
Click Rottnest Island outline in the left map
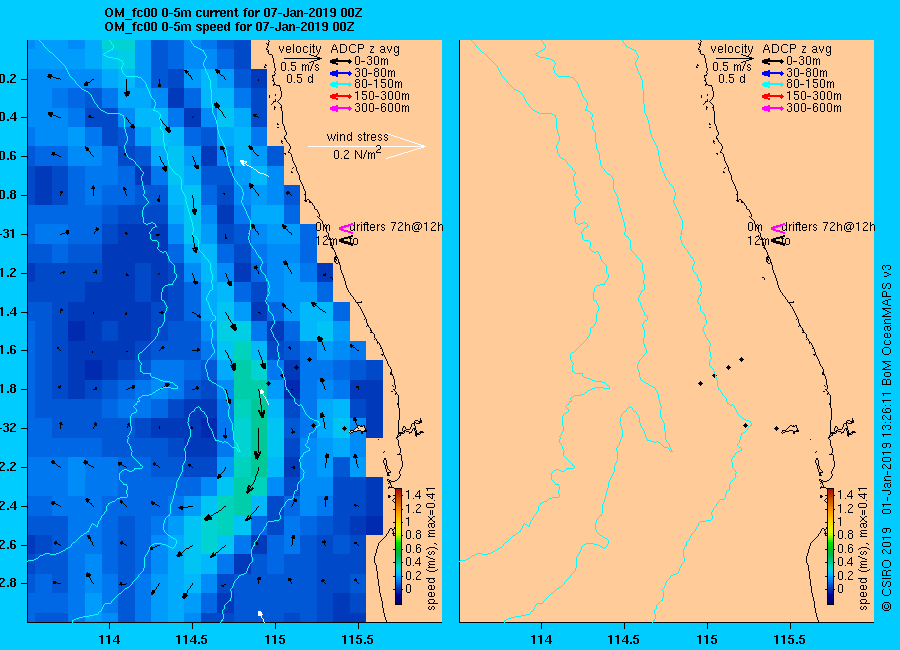click(358, 429)
